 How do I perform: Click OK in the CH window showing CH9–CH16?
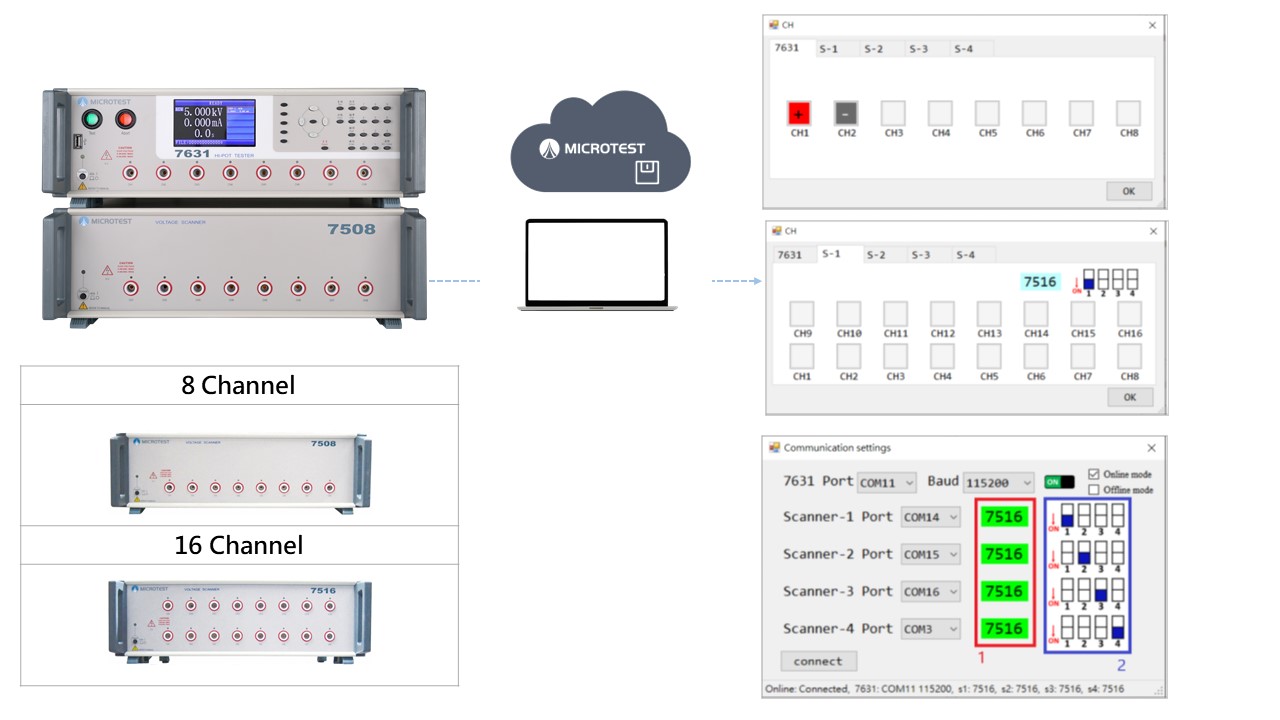[1130, 397]
